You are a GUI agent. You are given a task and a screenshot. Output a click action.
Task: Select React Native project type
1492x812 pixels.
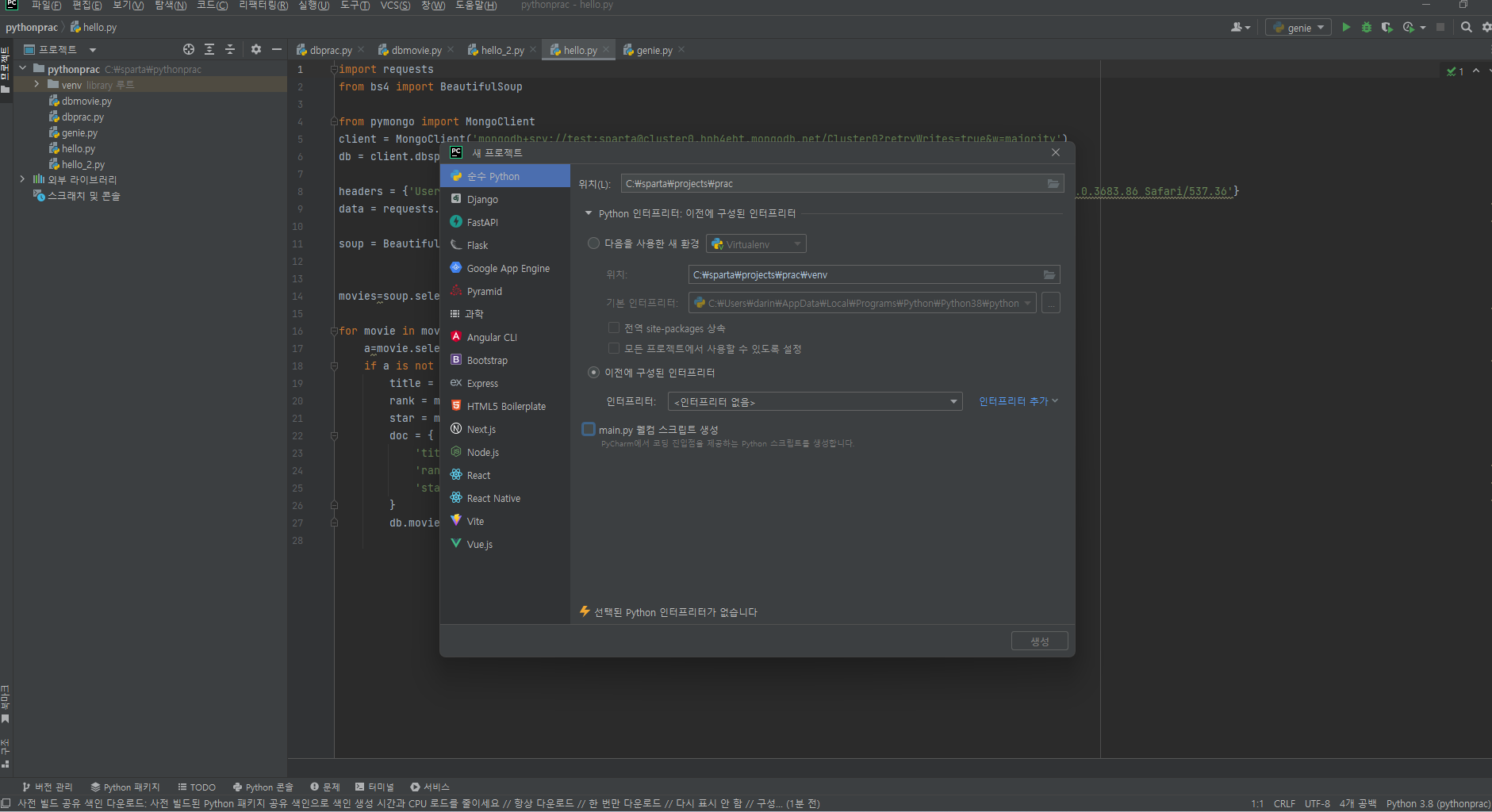[505, 498]
